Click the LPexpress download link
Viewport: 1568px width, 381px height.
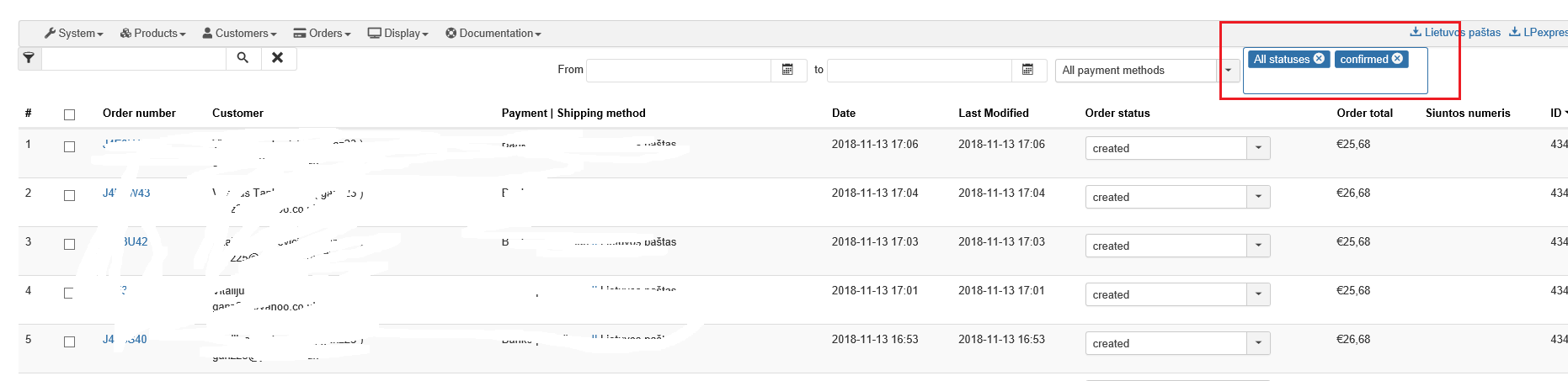(x=1539, y=32)
